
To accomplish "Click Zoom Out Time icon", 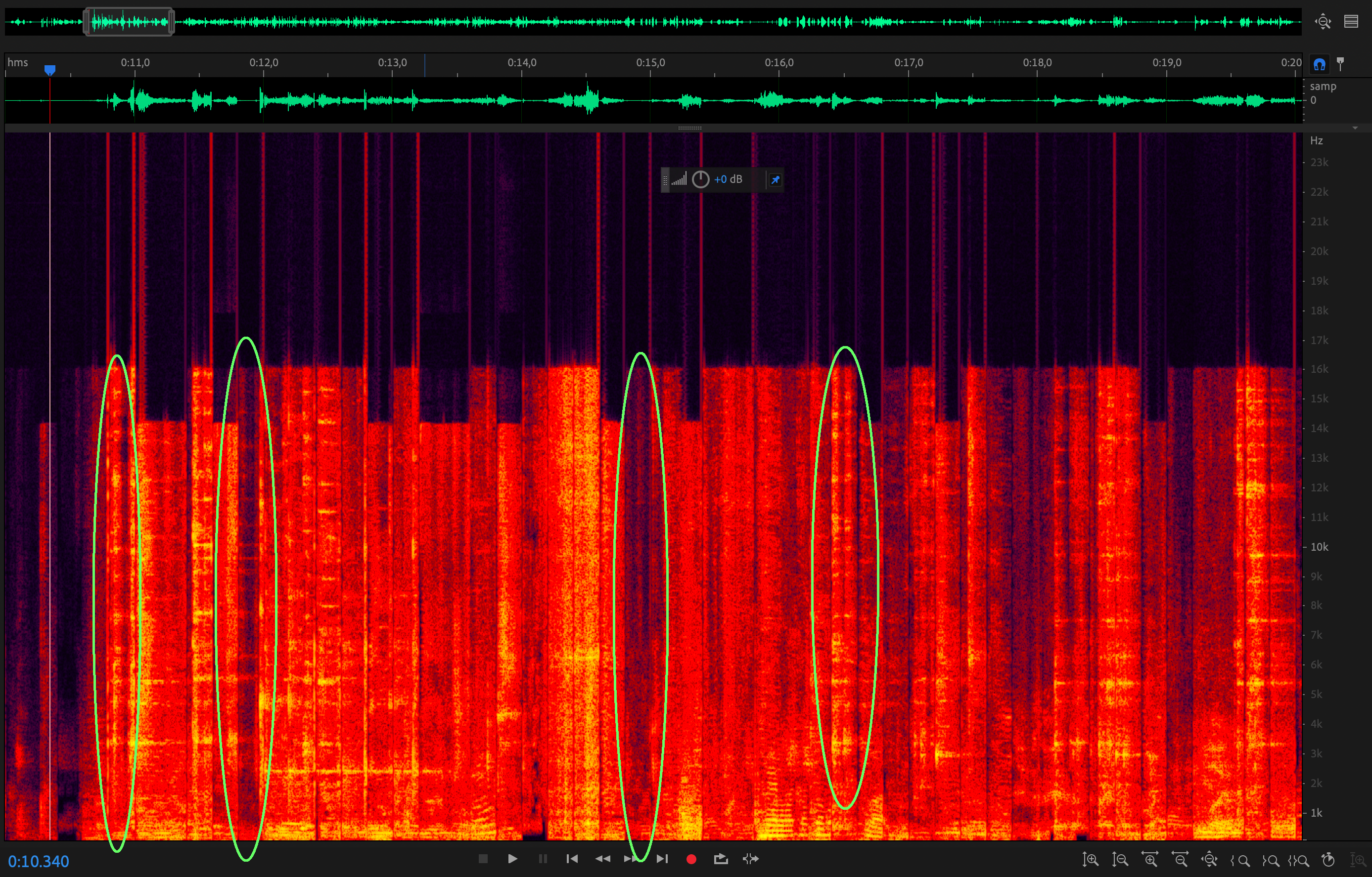I will [x=1180, y=859].
